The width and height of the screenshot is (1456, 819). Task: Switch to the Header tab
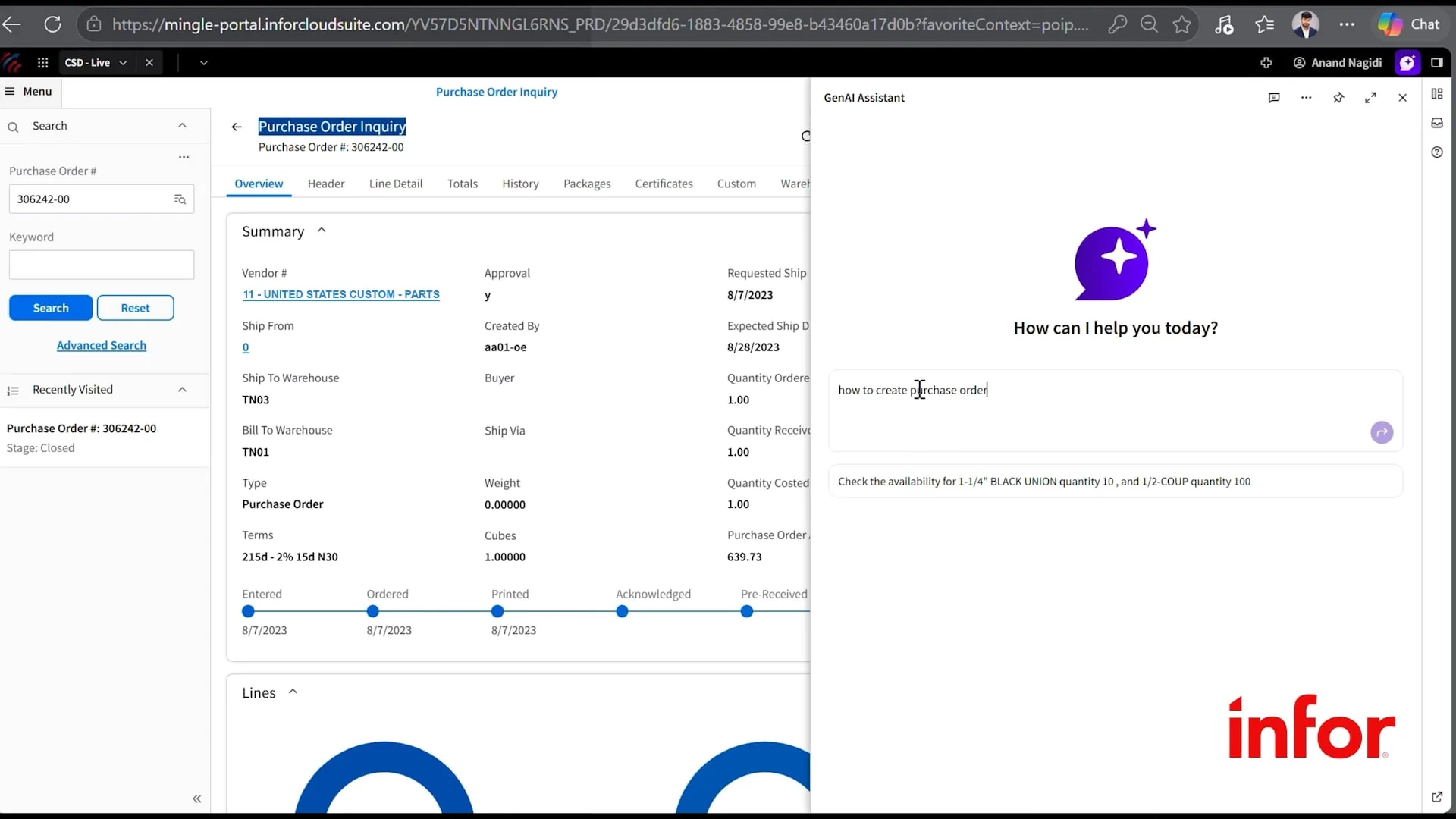click(x=326, y=184)
